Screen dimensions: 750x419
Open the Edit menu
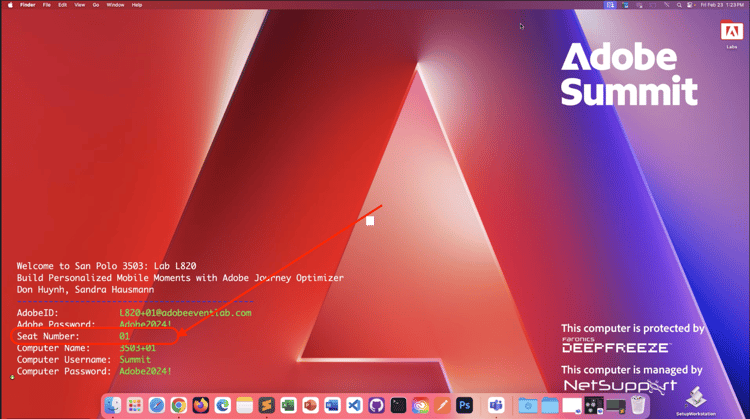(x=62, y=5)
